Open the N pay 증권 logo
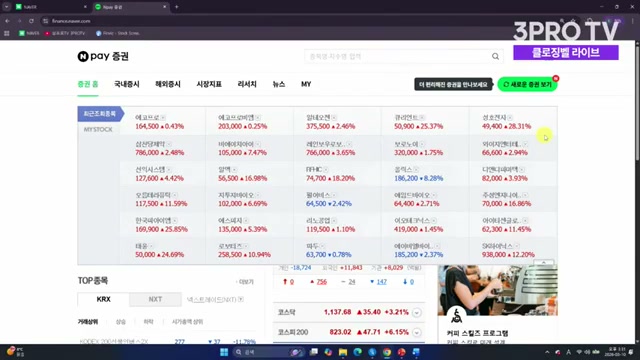Screen dimensions: 640x360 click(103, 56)
